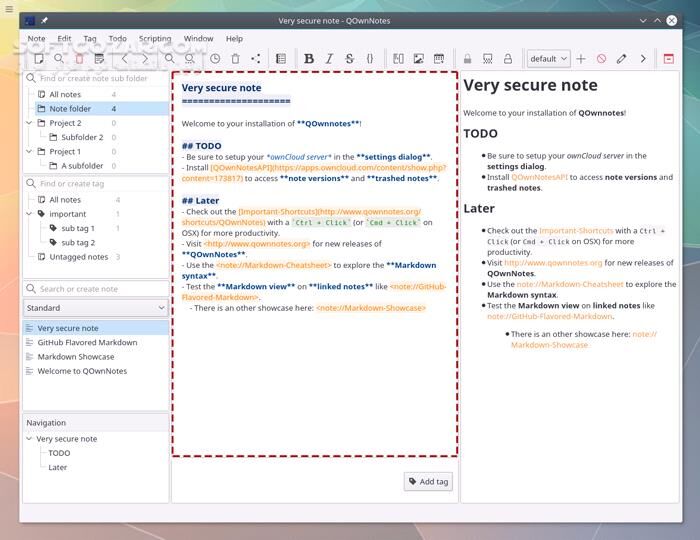Select Subfolder 2 in folder tree
Screen dimensions: 700x540
point(82,137)
